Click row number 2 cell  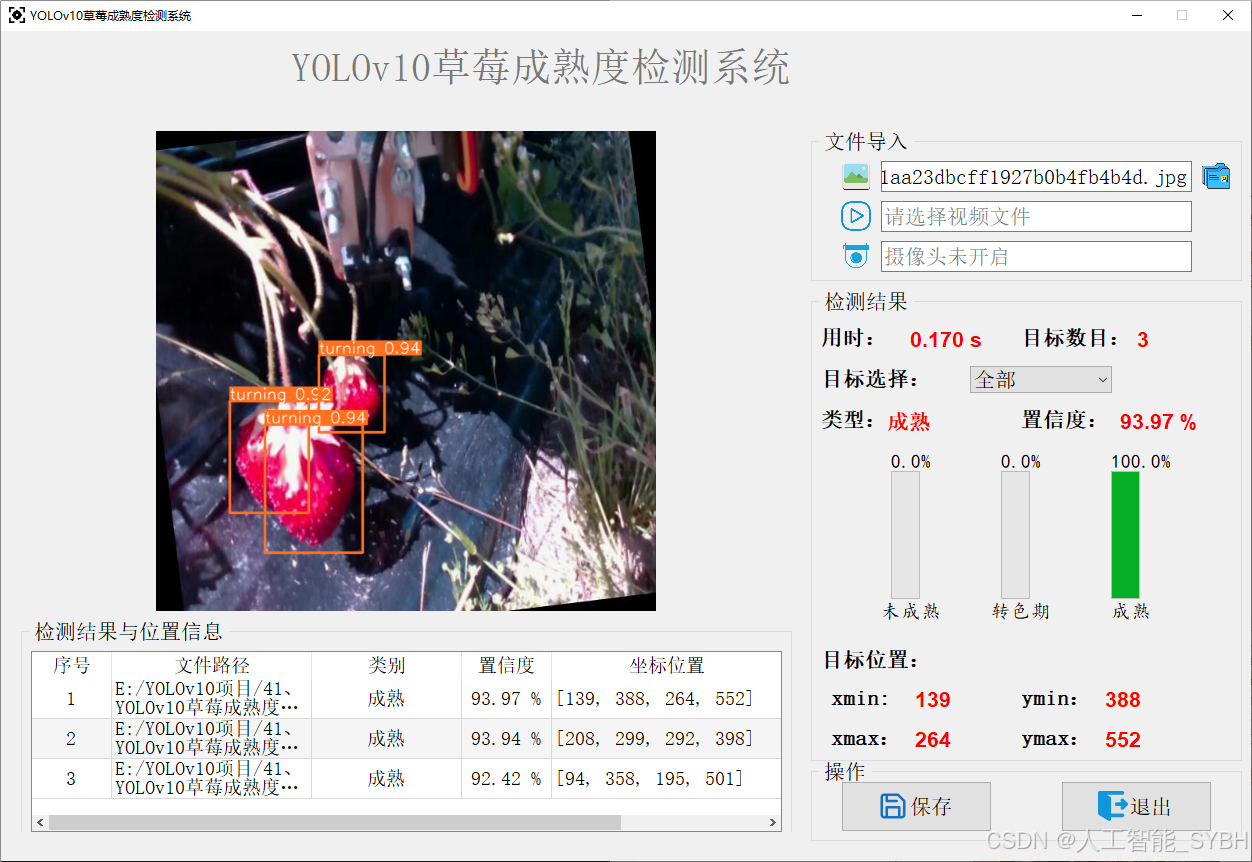71,738
